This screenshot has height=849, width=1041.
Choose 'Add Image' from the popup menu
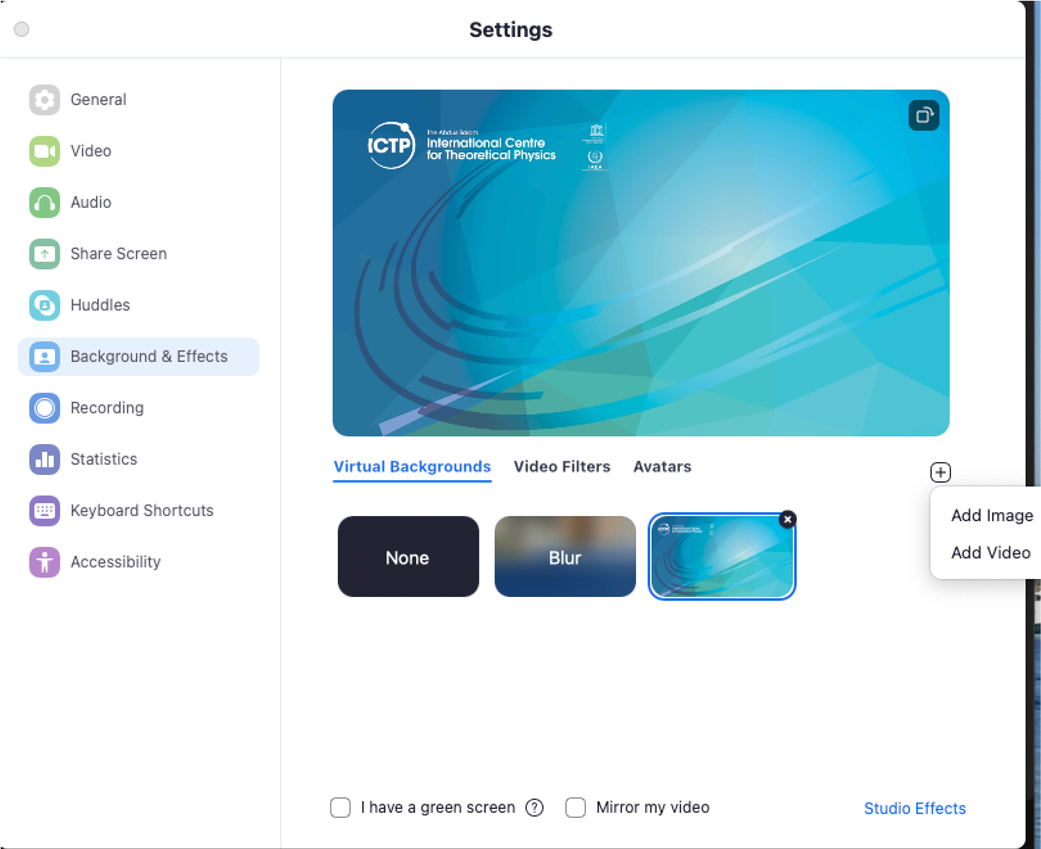pyautogui.click(x=991, y=516)
